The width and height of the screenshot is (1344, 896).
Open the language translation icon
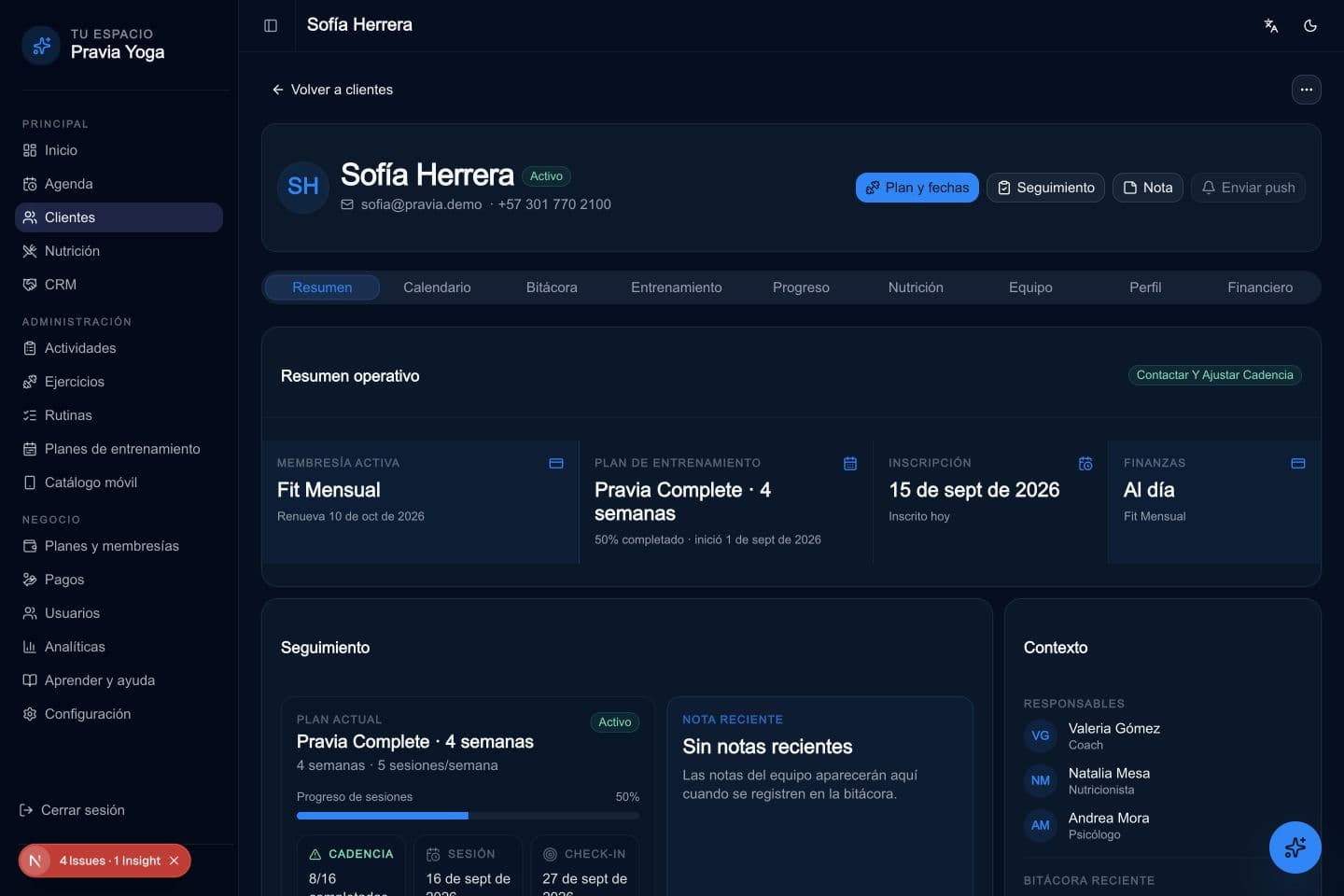[1271, 25]
